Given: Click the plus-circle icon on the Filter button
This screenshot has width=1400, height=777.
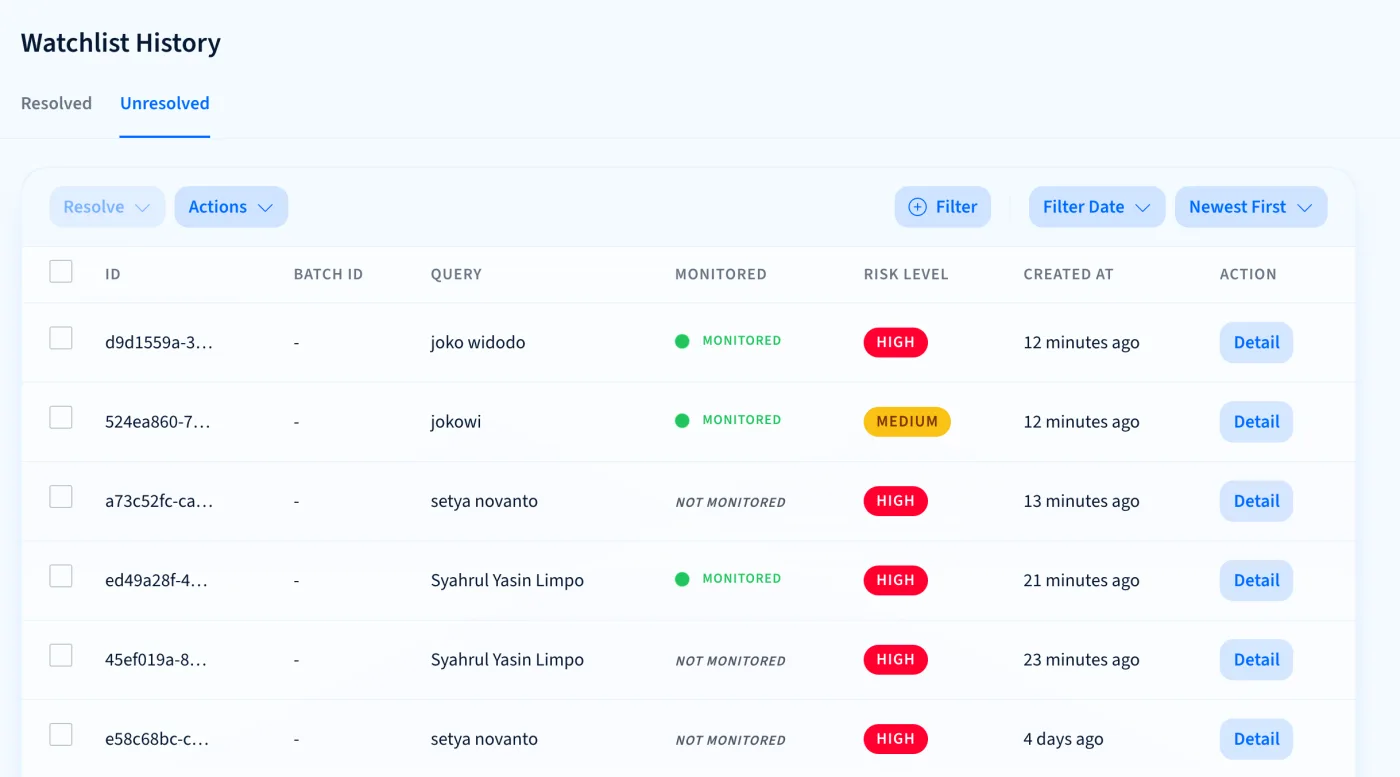Looking at the screenshot, I should point(917,207).
